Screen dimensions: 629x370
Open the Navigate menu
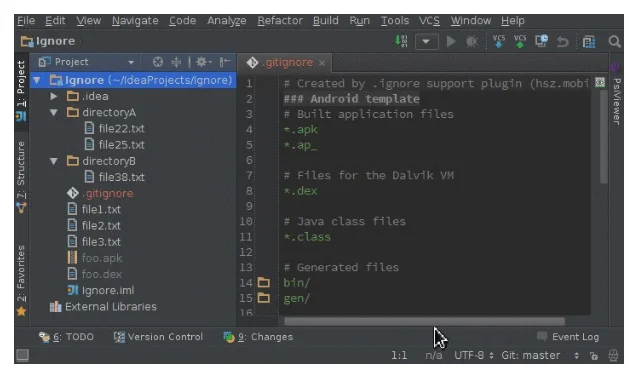point(135,20)
